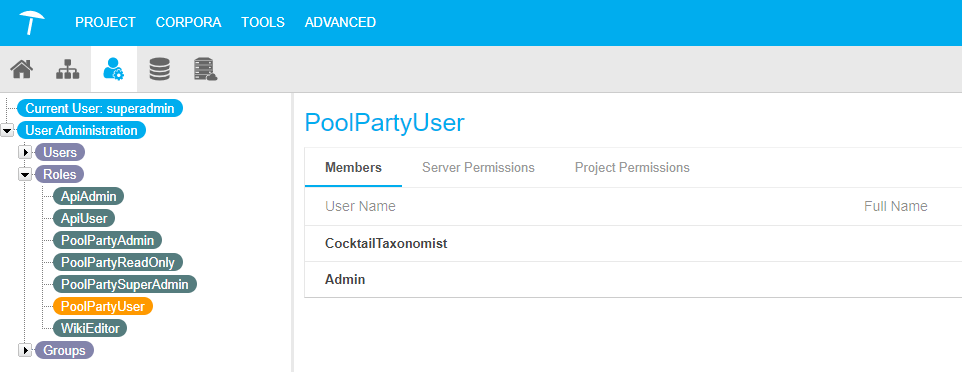Expand the Groups node arrow
The height and width of the screenshot is (372, 962).
[x=25, y=351]
